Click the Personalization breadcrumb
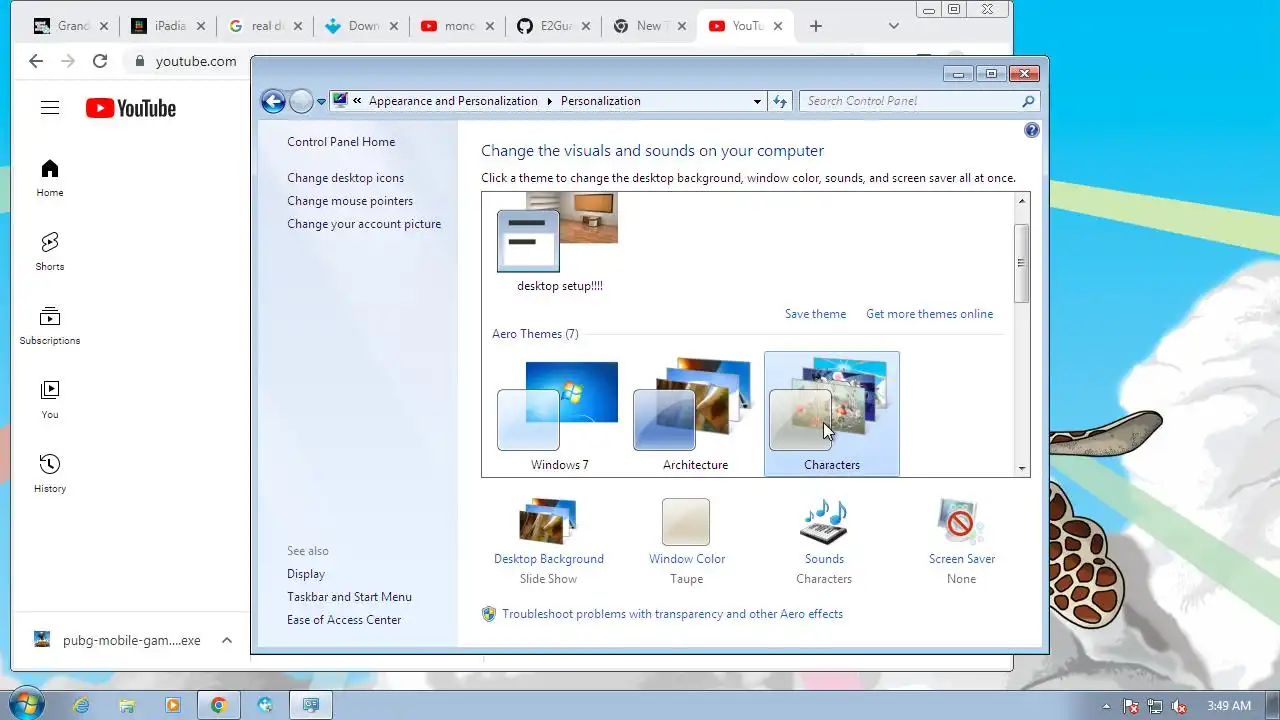 tap(600, 101)
